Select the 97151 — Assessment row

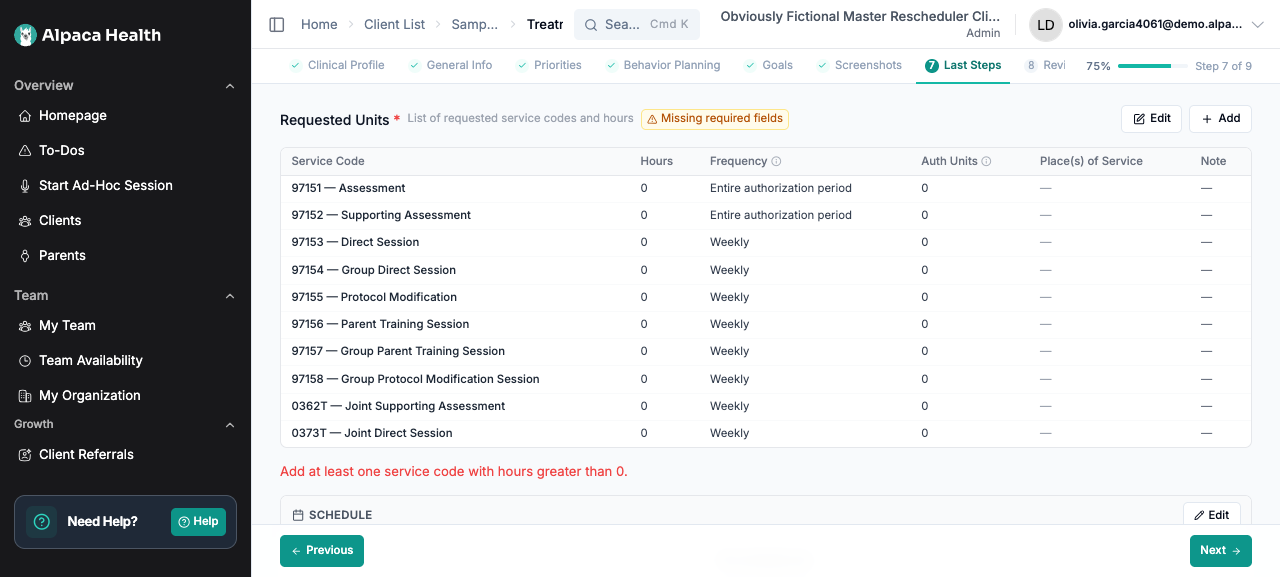tap(765, 189)
